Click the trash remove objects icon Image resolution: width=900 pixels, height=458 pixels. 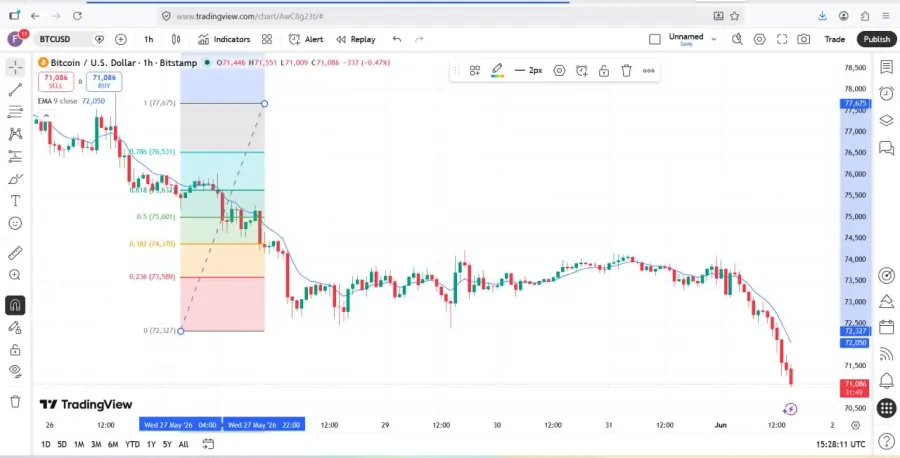[15, 401]
